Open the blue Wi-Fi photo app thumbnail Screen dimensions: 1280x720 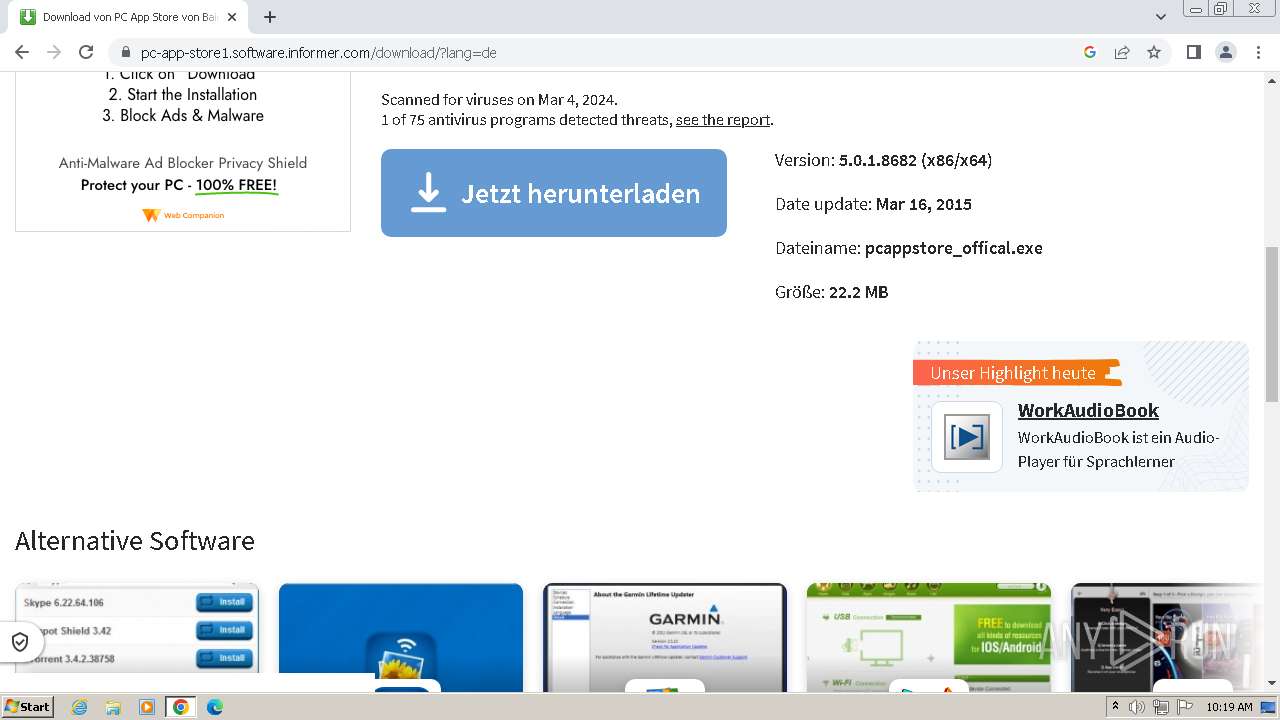tap(401, 638)
